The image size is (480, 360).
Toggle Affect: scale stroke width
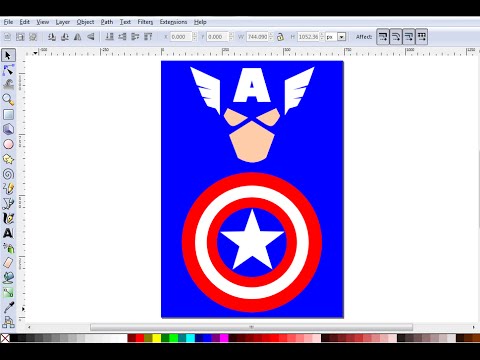(383, 37)
